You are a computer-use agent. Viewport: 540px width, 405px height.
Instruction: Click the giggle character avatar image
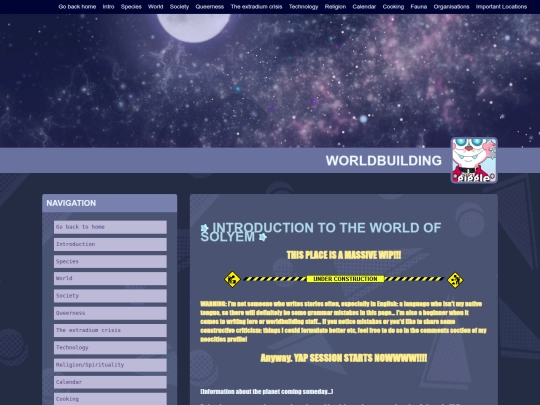474,160
